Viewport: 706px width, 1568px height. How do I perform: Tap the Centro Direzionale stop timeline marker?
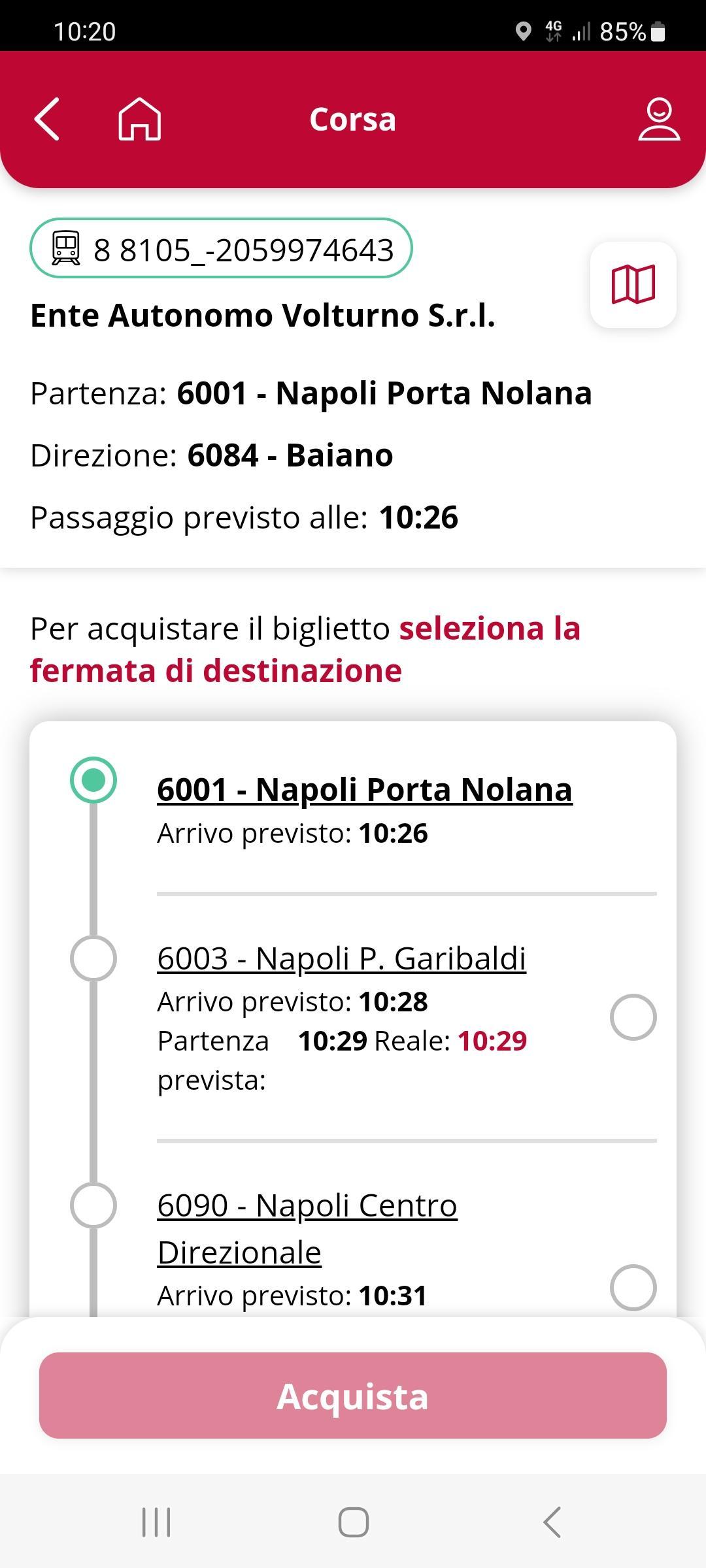(x=93, y=1205)
